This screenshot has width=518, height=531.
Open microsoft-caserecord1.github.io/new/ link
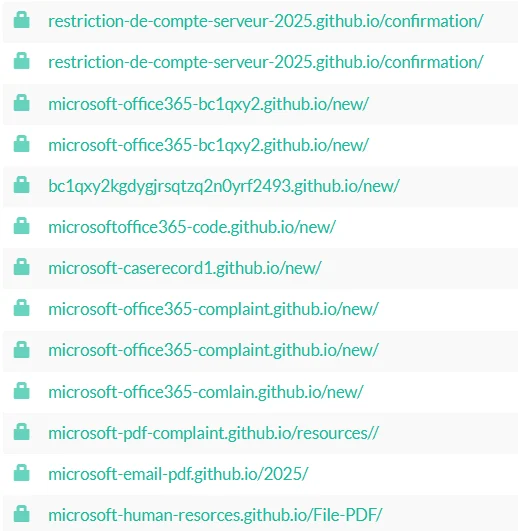185,268
